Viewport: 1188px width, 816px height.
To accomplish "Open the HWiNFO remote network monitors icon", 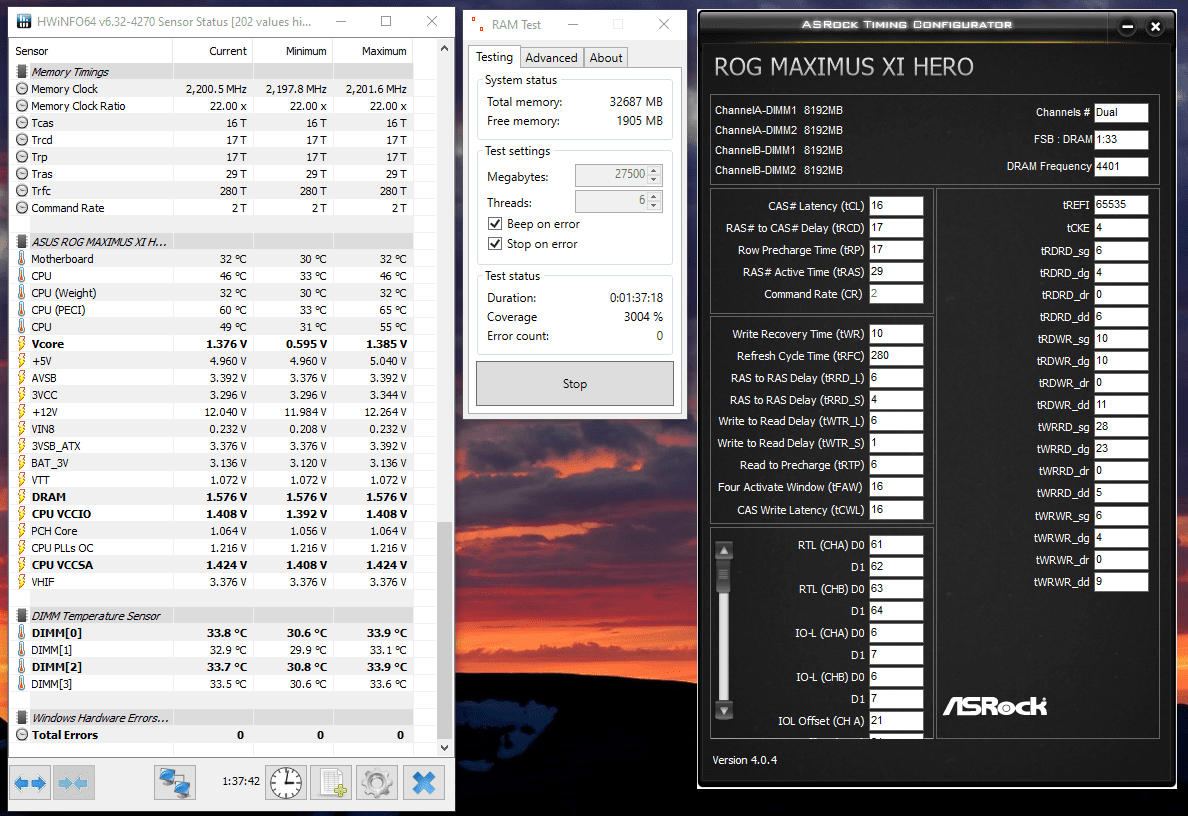I will coord(175,783).
